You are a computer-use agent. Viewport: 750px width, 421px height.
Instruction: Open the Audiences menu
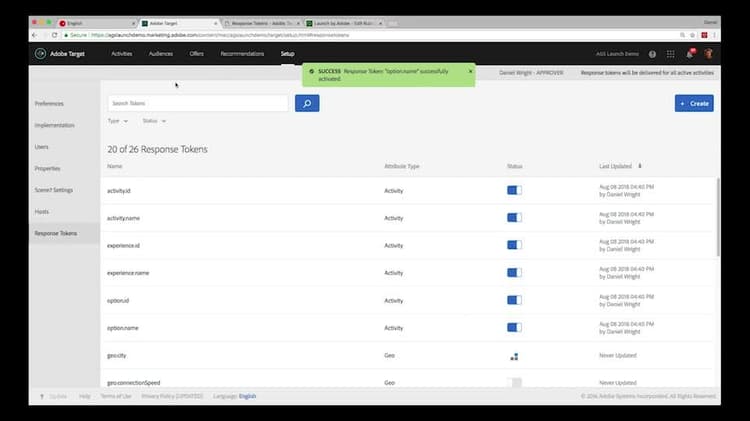tap(160, 54)
